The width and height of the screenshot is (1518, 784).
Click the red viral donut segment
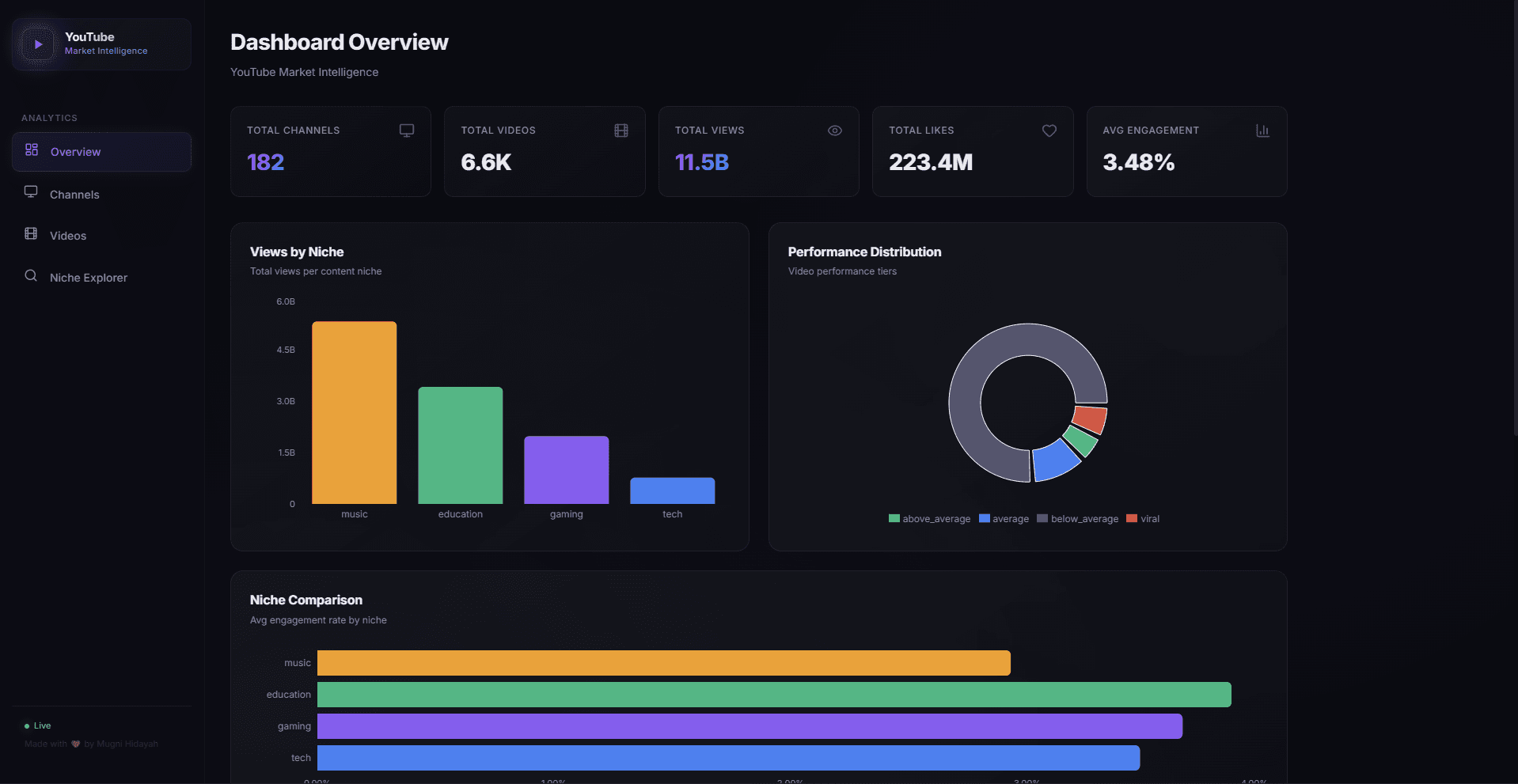[x=1091, y=419]
